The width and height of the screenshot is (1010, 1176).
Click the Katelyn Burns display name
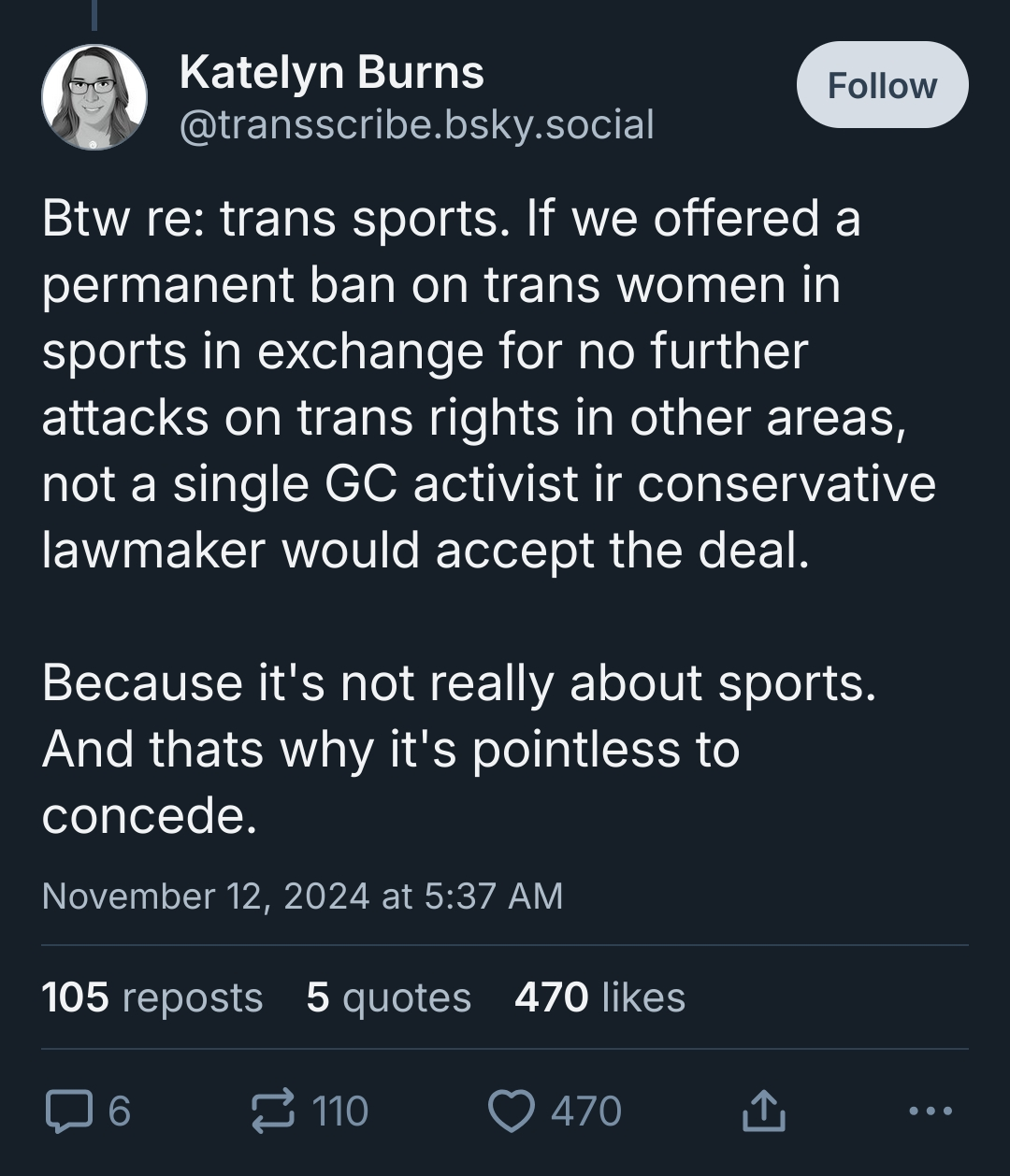pos(331,72)
